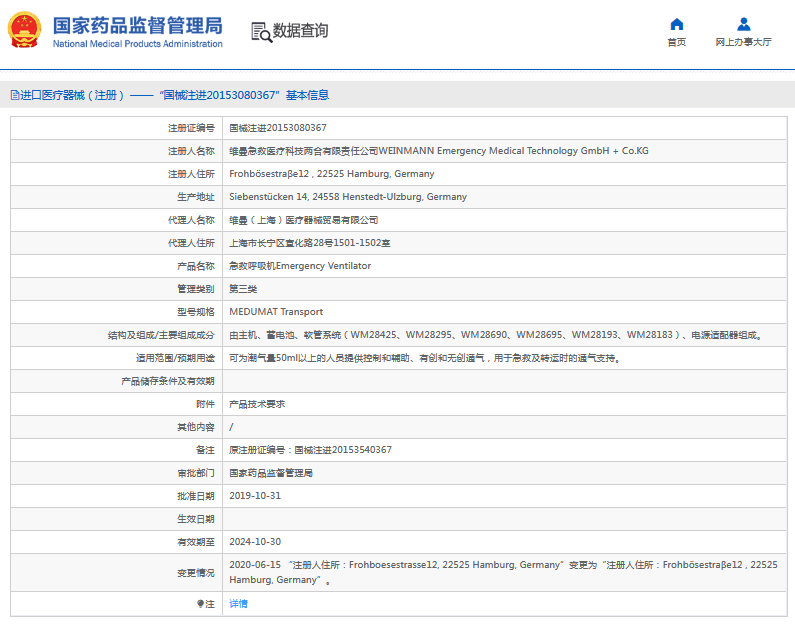This screenshot has width=795, height=624.
Task: Select the structure composition WM28425 text
Action: click(496, 335)
